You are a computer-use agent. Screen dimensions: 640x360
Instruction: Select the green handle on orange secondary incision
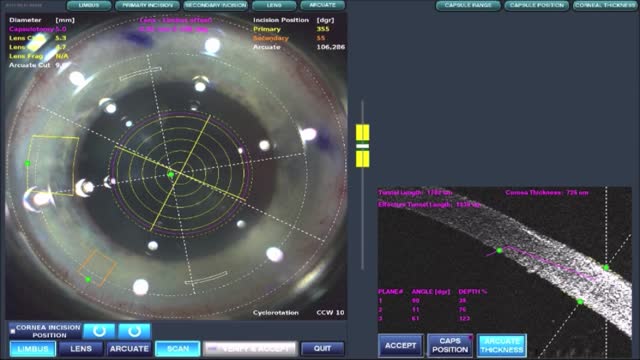88,280
